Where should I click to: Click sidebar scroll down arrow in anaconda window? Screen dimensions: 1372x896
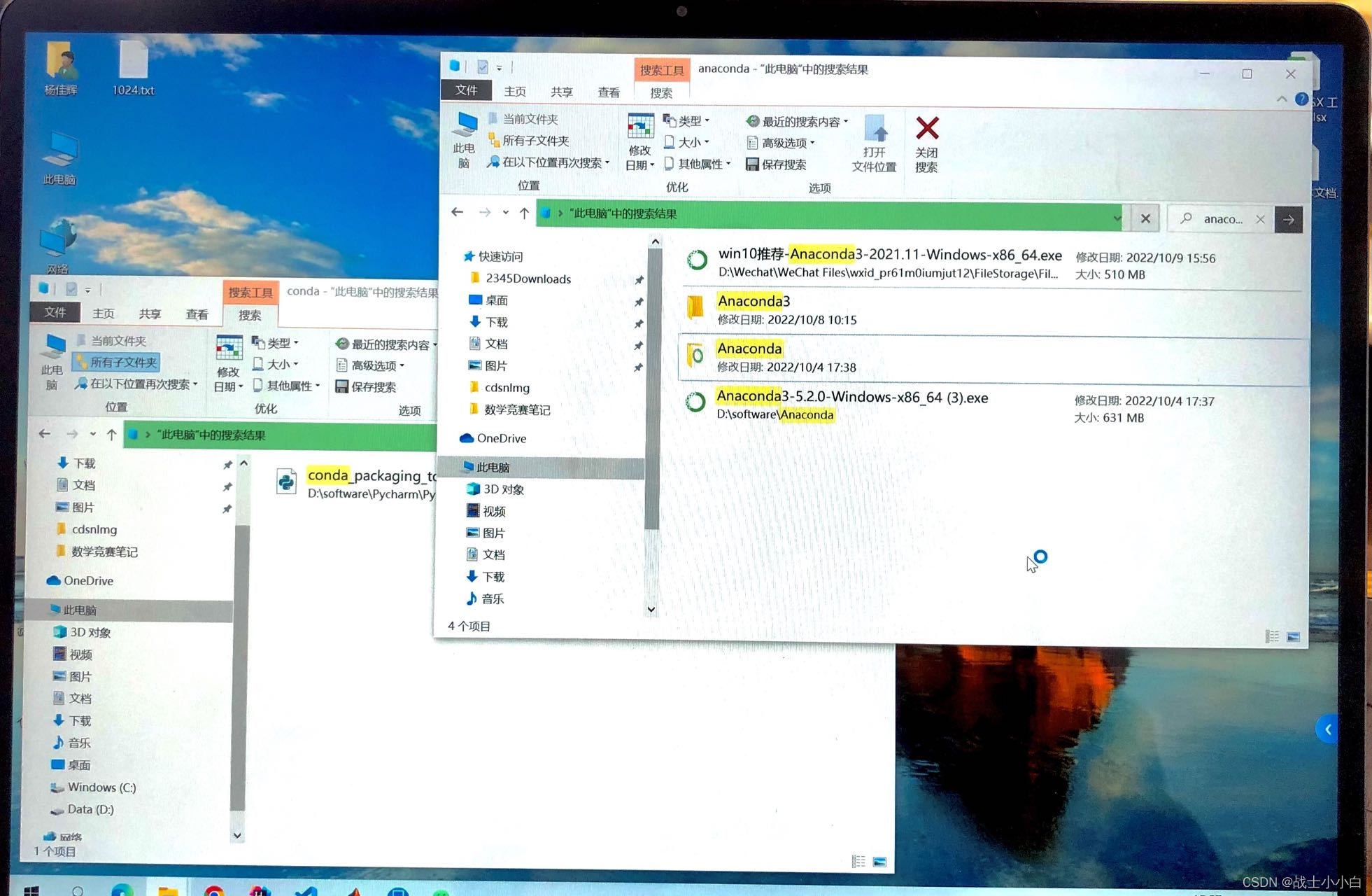(651, 609)
